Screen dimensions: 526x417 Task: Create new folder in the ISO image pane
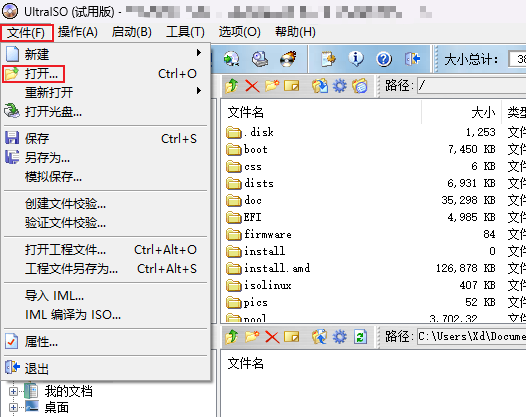[272, 86]
